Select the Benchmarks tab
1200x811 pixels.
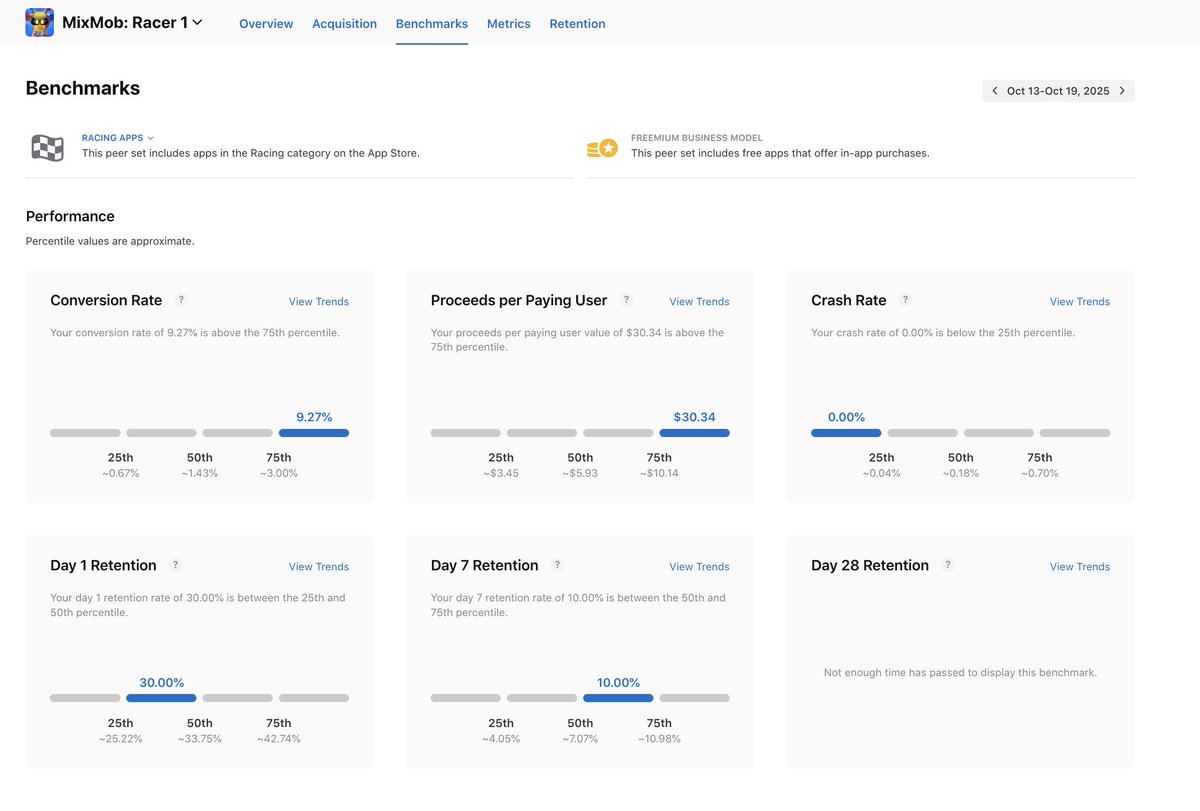(x=432, y=23)
